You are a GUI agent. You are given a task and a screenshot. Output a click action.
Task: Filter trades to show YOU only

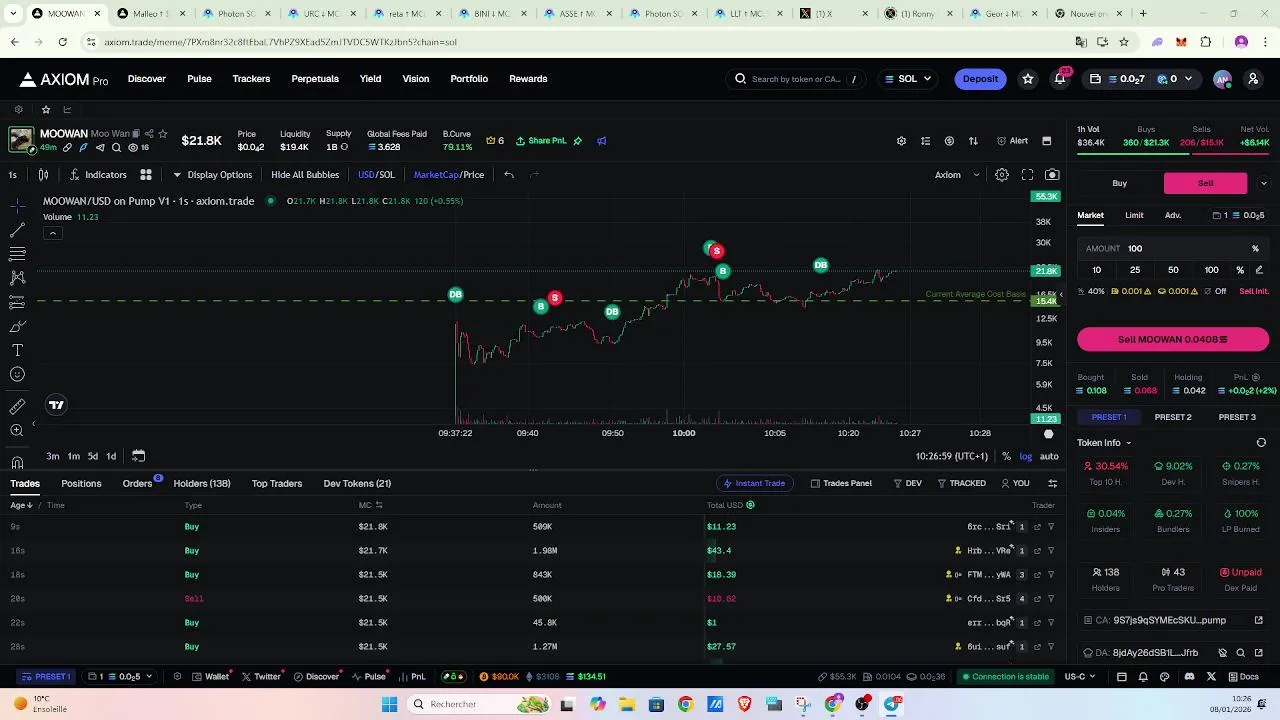1015,483
